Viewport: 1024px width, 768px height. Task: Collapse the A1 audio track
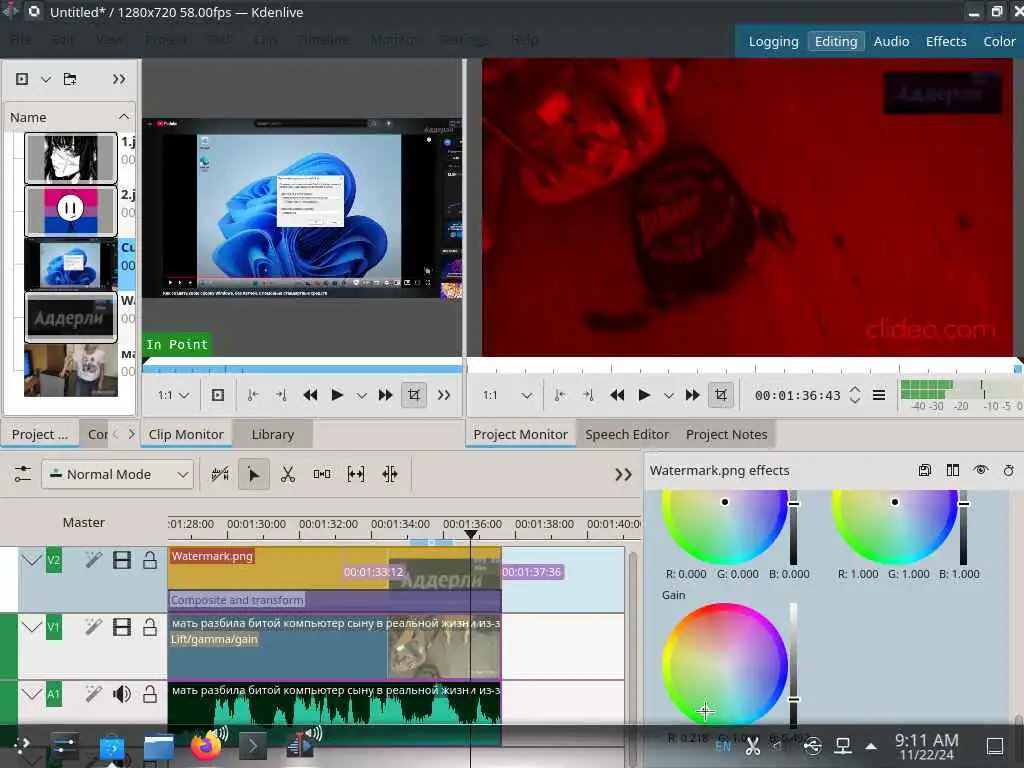[x=31, y=694]
